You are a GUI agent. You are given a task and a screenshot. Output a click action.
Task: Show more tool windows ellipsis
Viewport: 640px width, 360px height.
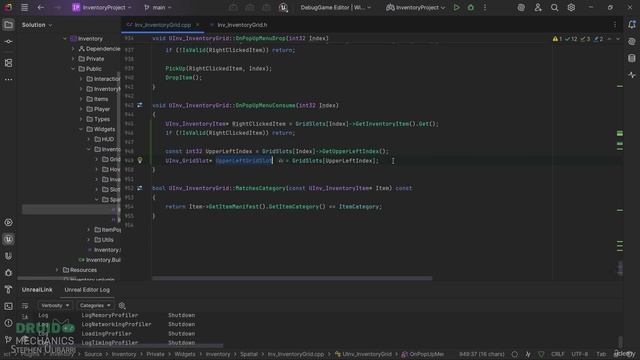[x=8, y=80]
